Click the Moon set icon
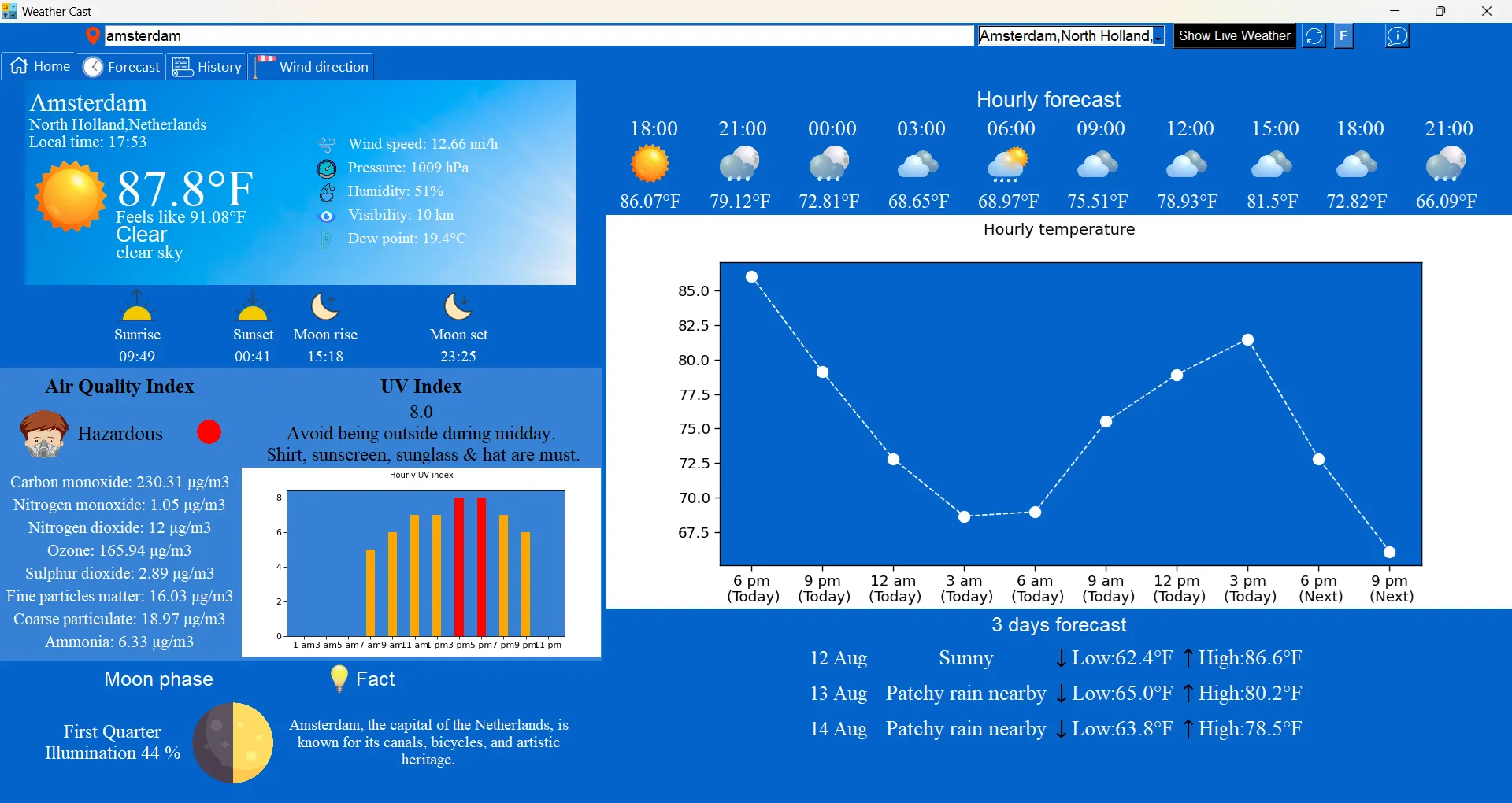Screen dimensions: 1512x803 (458, 306)
